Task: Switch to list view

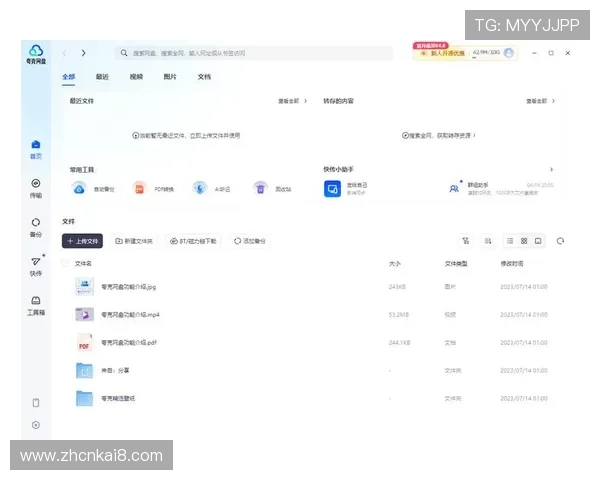Action: pos(510,241)
